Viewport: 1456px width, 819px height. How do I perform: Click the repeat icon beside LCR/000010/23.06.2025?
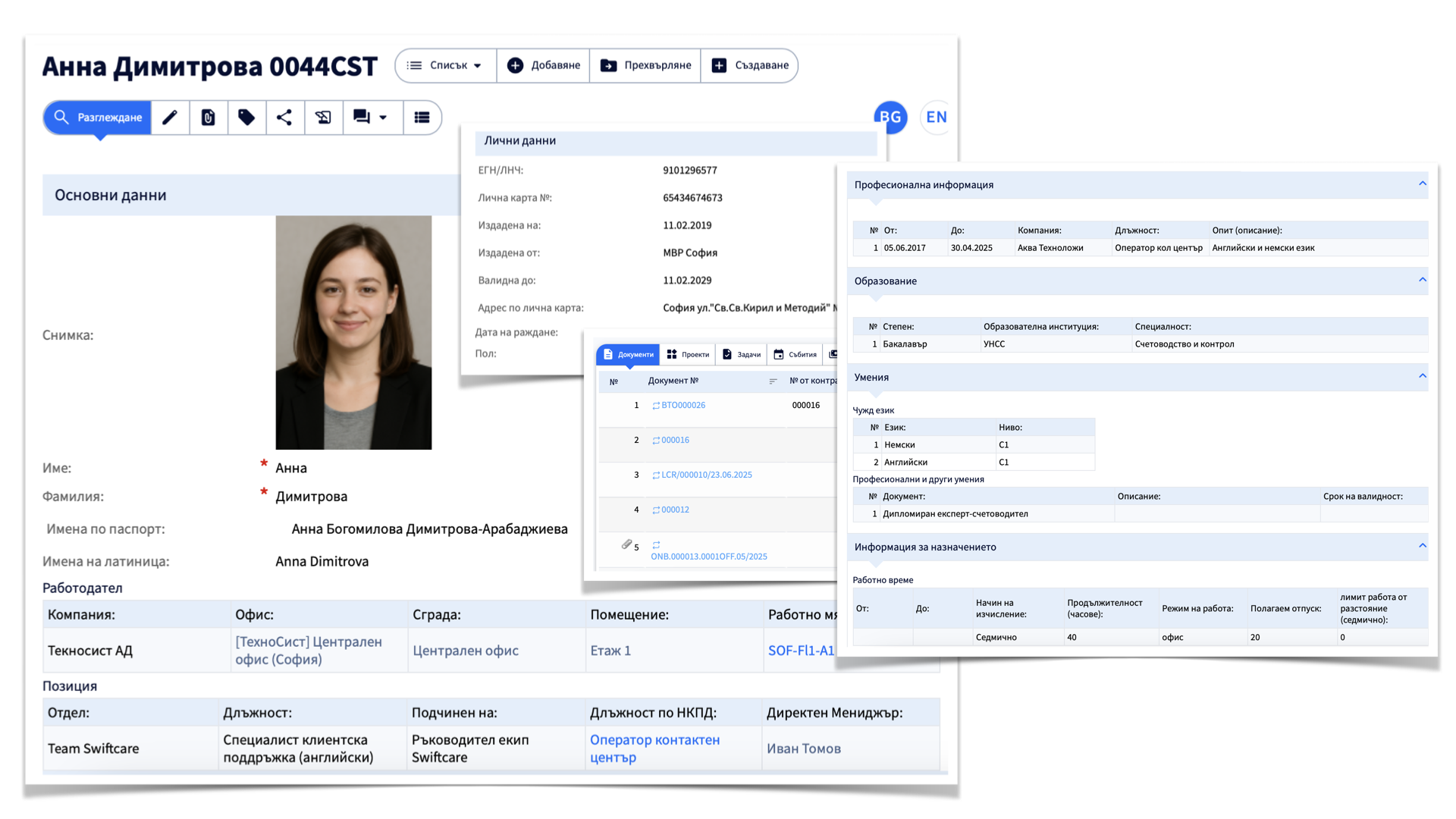[656, 475]
